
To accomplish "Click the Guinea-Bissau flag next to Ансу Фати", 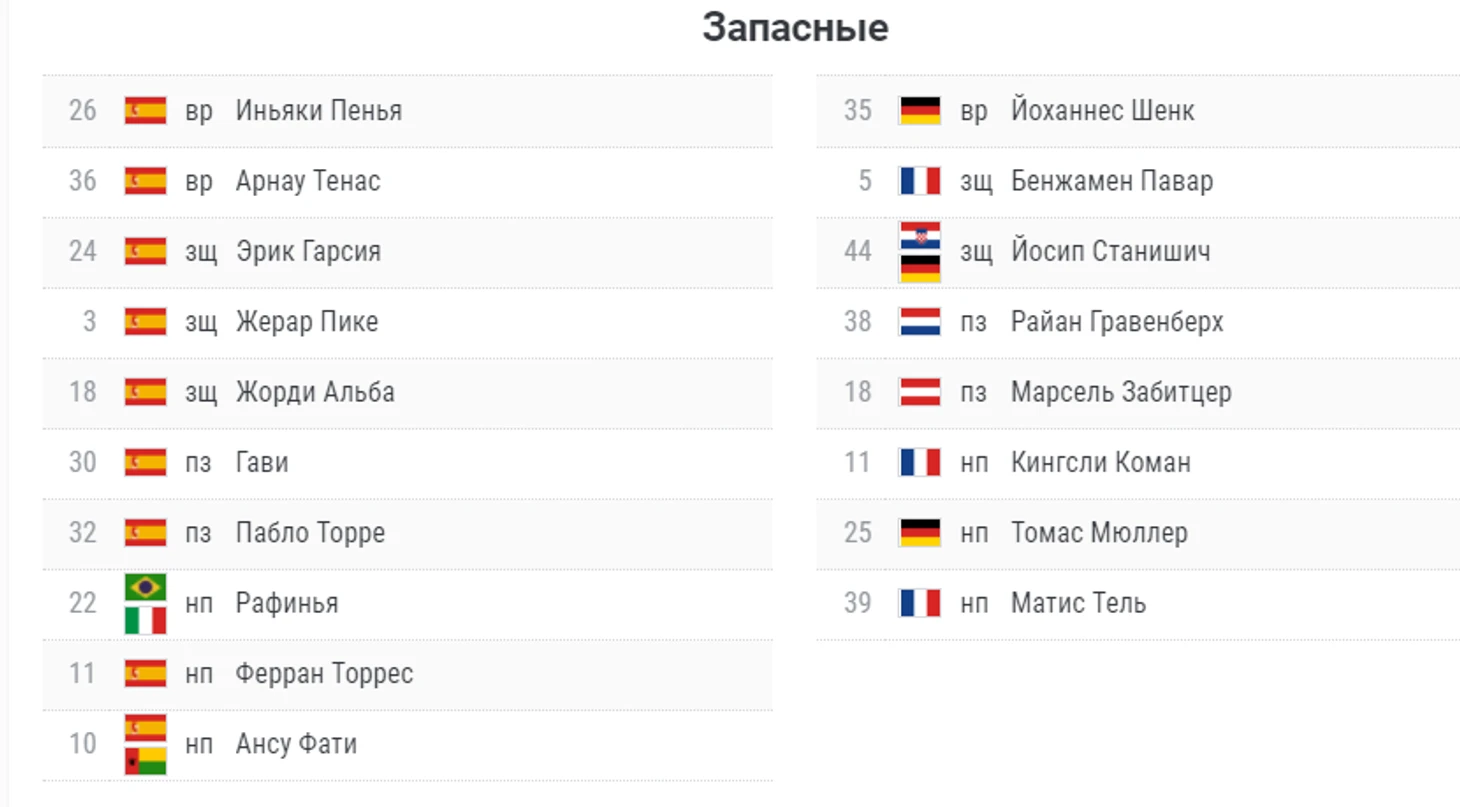I will (x=145, y=761).
